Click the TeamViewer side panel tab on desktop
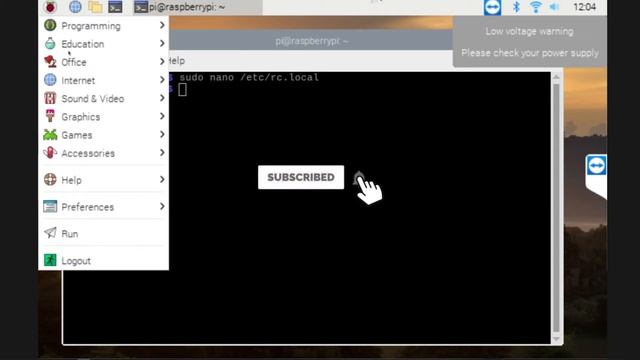Viewport: 640px width, 360px height. point(596,176)
